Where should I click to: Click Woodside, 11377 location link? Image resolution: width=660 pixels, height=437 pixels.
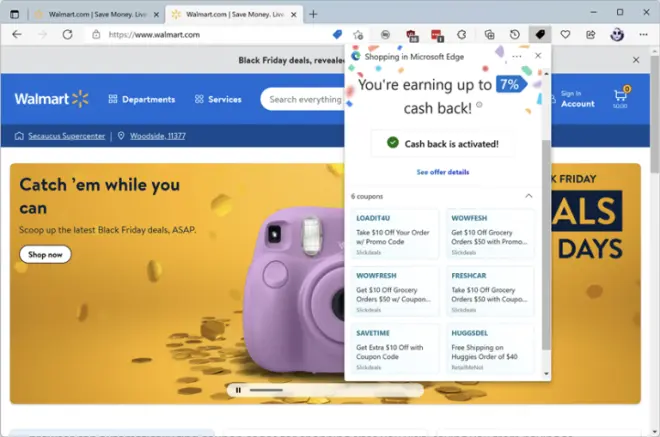click(x=157, y=136)
